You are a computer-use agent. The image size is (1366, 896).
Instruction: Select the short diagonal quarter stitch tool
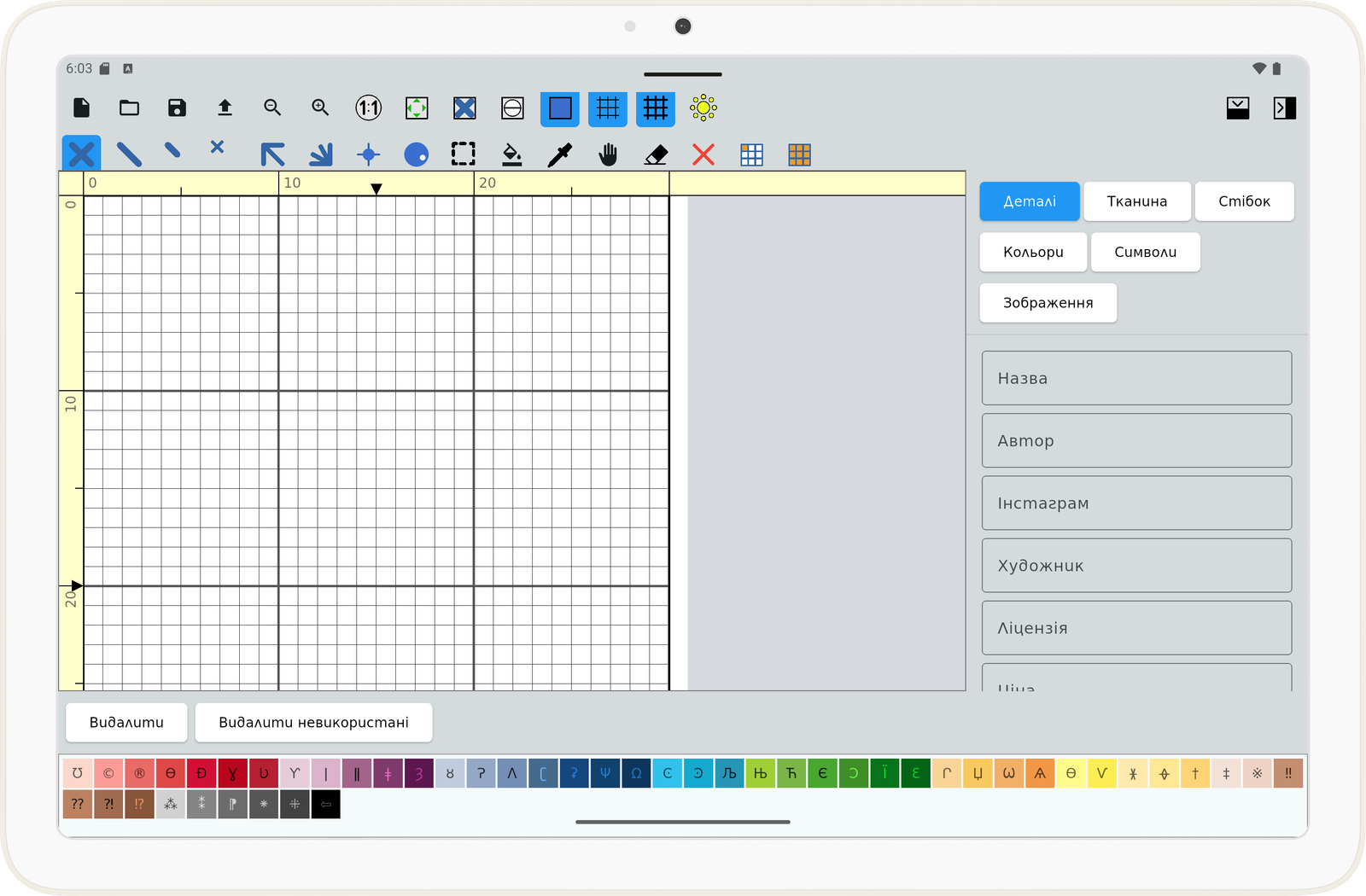tap(172, 150)
